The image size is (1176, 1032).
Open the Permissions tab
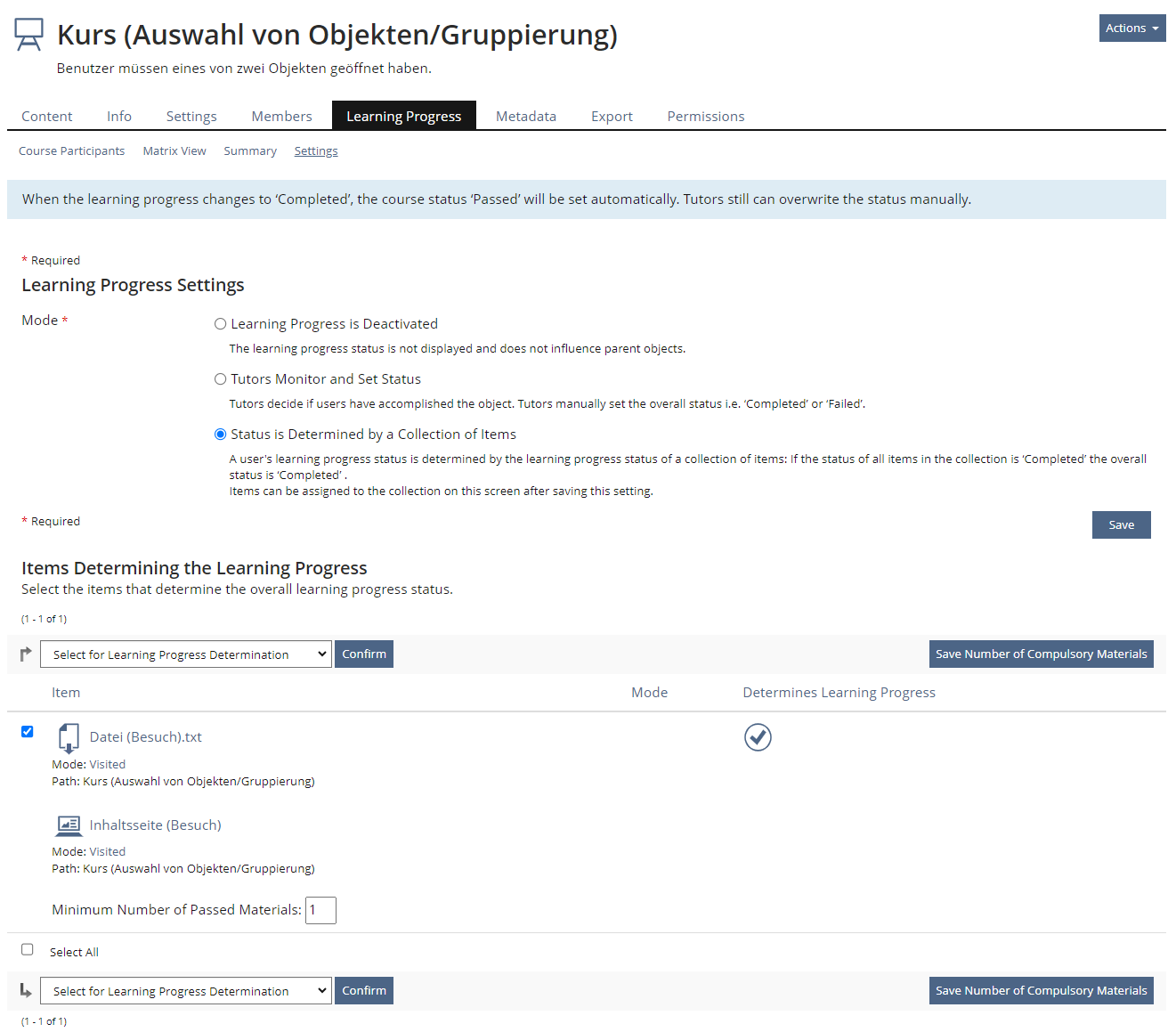click(705, 117)
